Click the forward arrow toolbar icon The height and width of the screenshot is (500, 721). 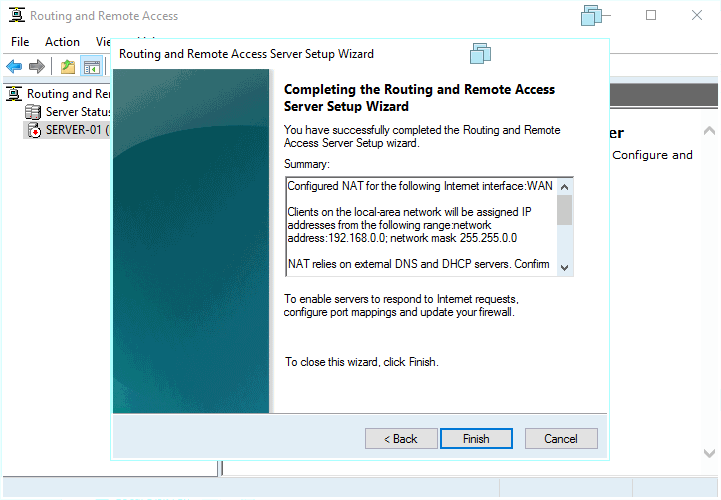tap(37, 67)
